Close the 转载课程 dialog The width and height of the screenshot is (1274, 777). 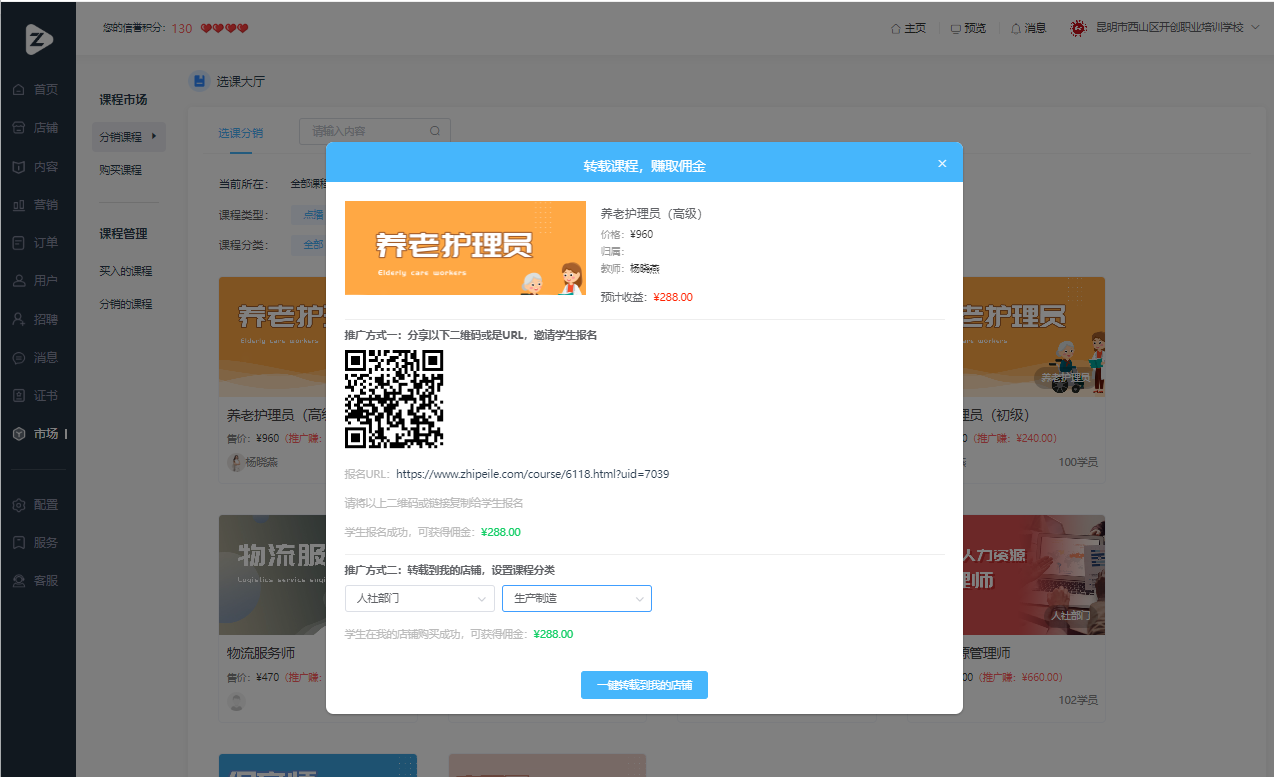pos(942,164)
